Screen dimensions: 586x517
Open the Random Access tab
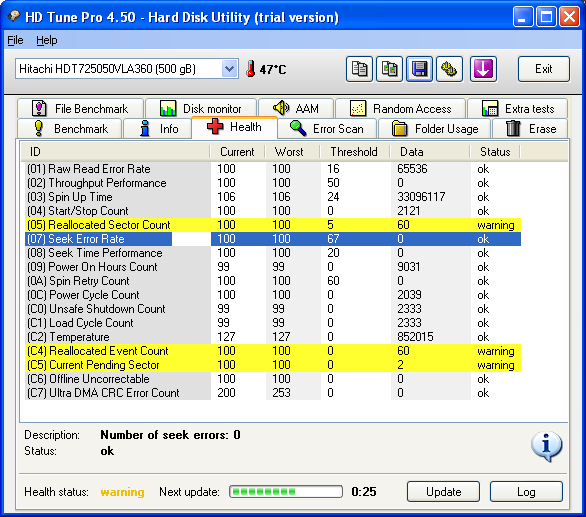pos(401,109)
